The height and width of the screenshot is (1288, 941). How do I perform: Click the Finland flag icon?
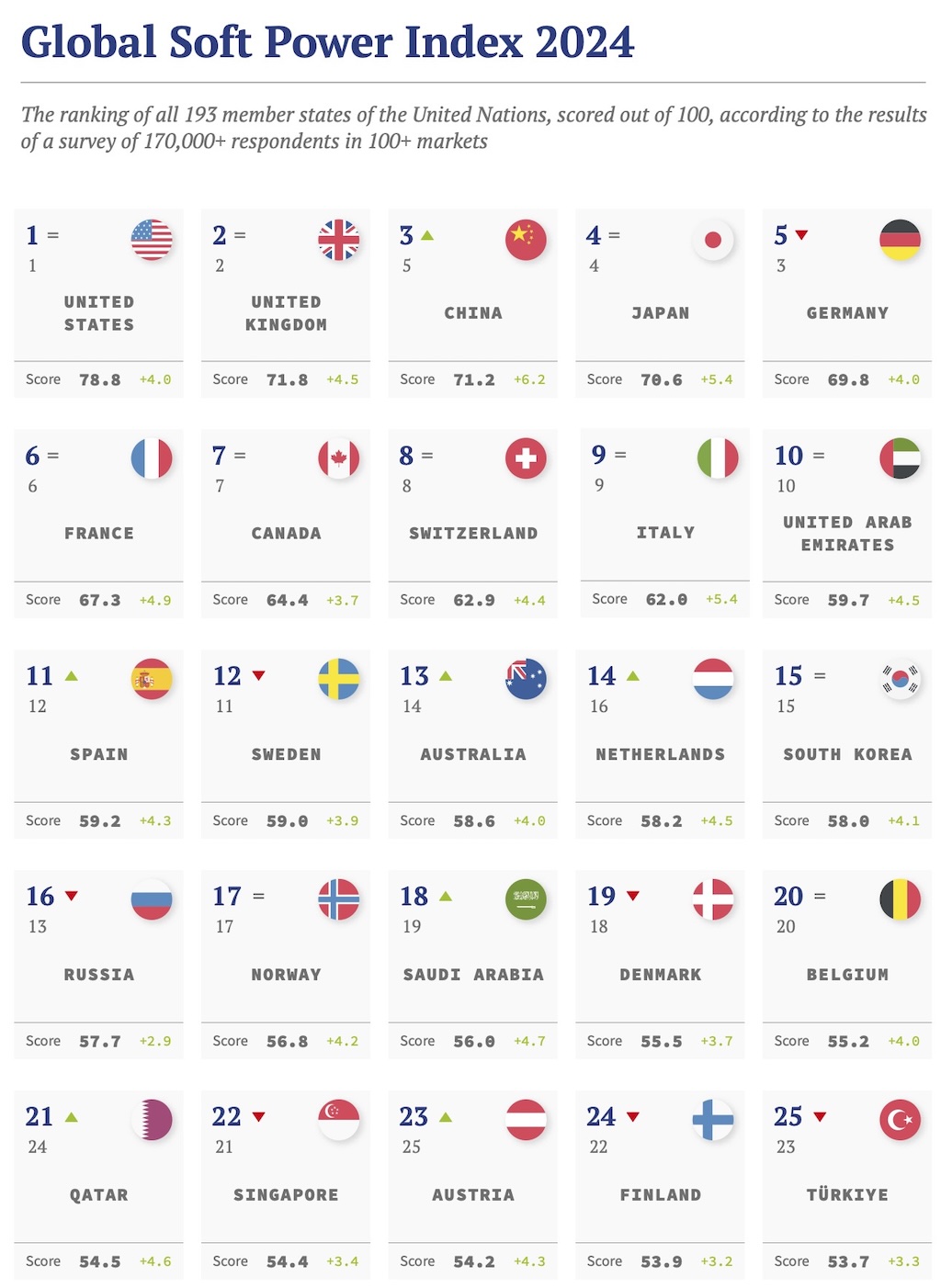click(712, 1120)
